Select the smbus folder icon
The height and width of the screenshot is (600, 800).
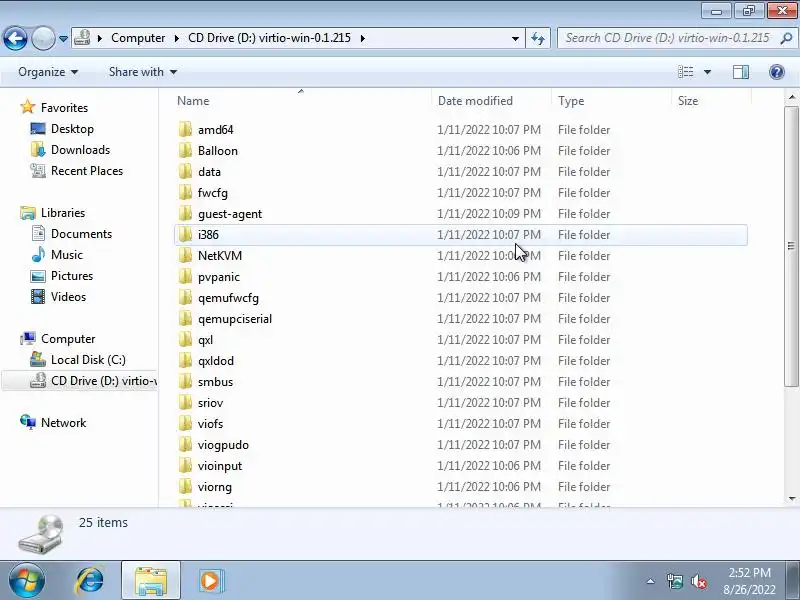[185, 381]
